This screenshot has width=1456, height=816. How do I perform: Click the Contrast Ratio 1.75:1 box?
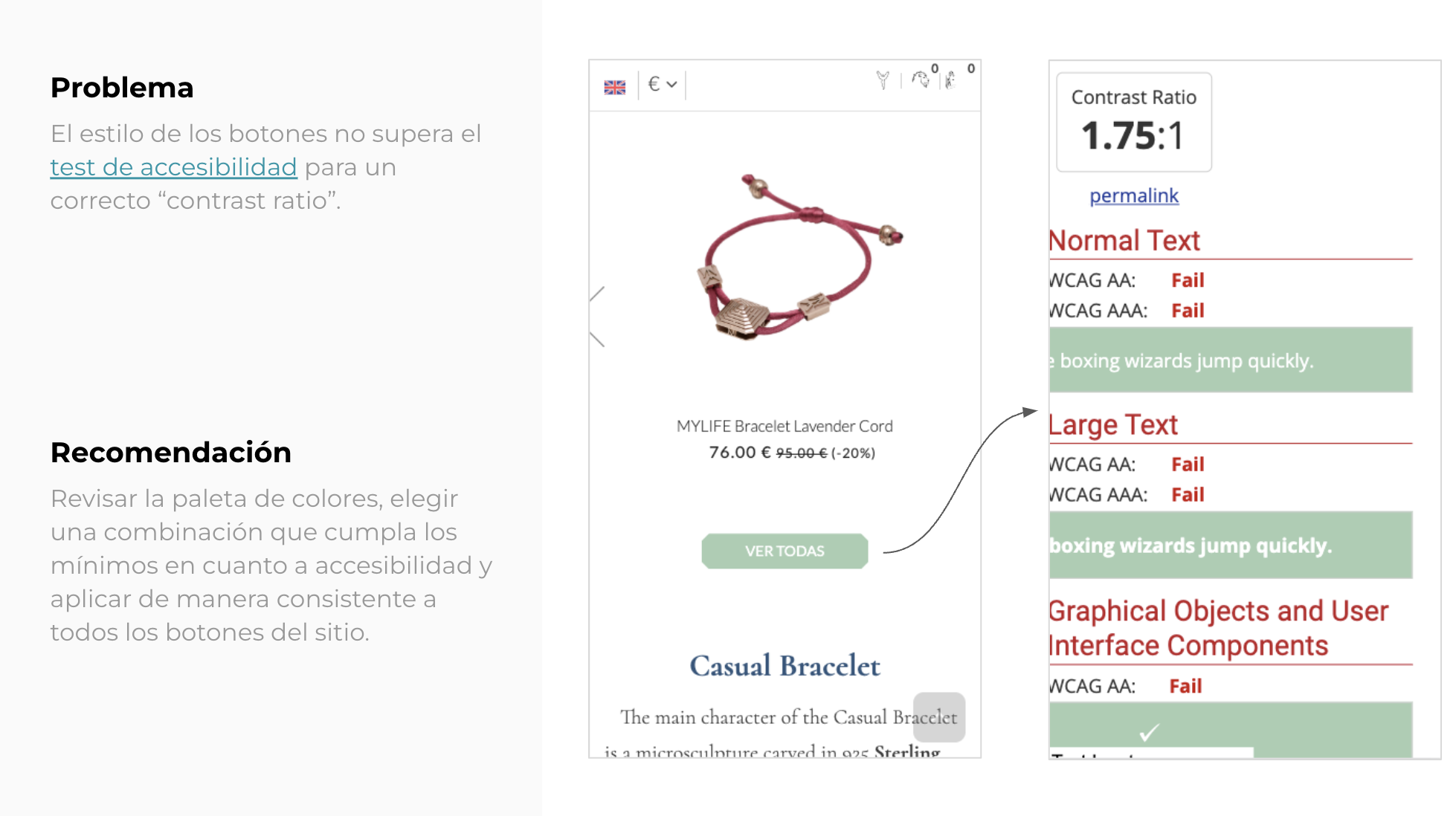(1134, 122)
